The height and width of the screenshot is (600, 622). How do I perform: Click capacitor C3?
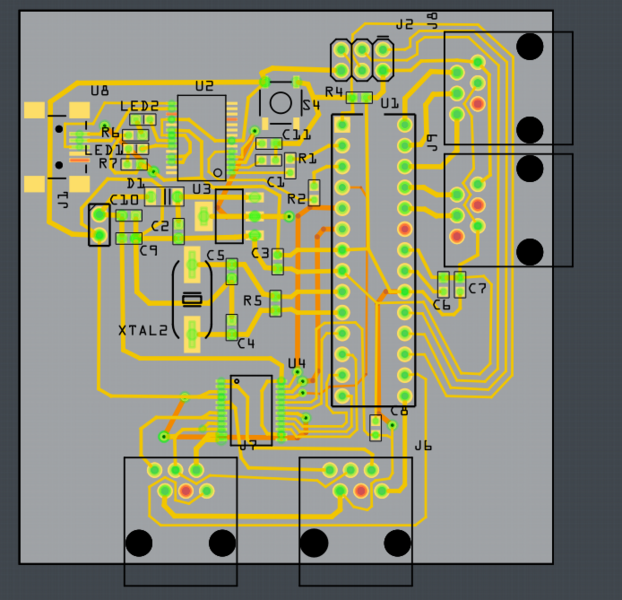click(x=277, y=262)
